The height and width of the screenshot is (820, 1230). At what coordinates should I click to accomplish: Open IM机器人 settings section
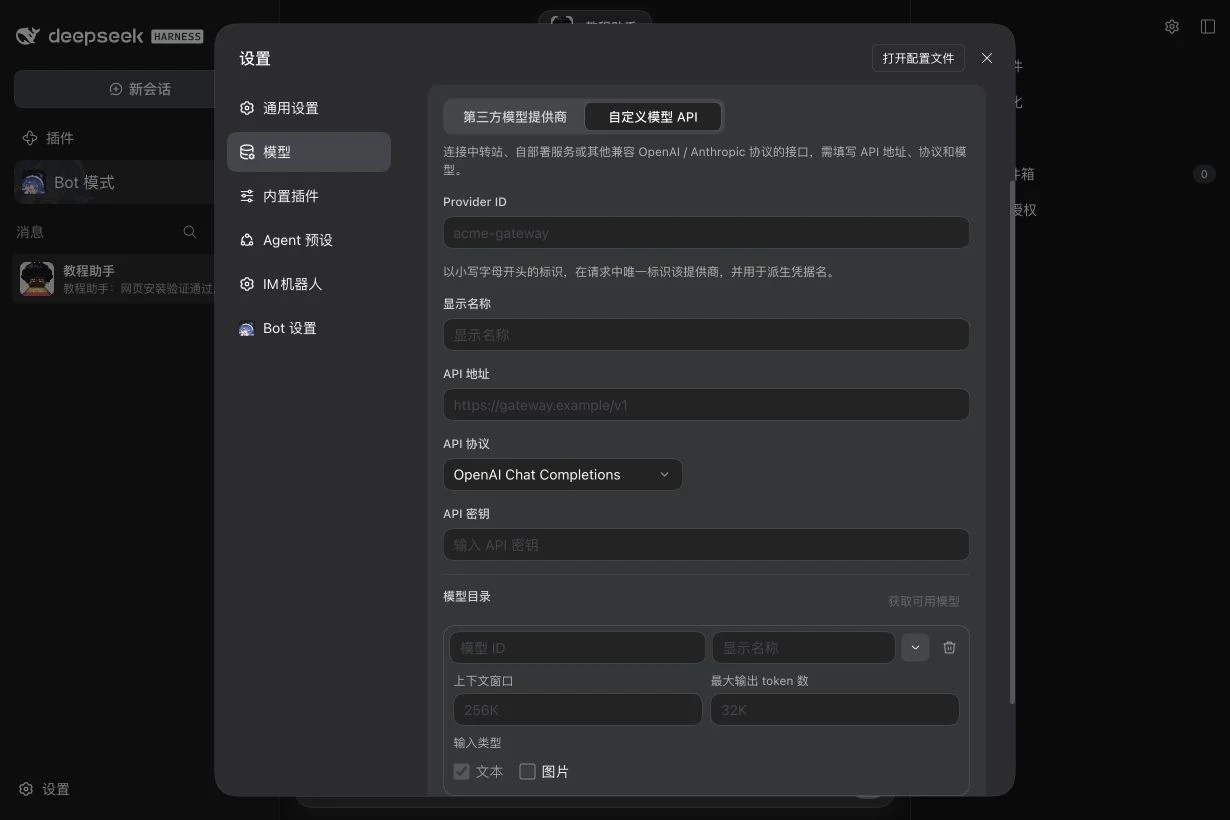(309, 284)
